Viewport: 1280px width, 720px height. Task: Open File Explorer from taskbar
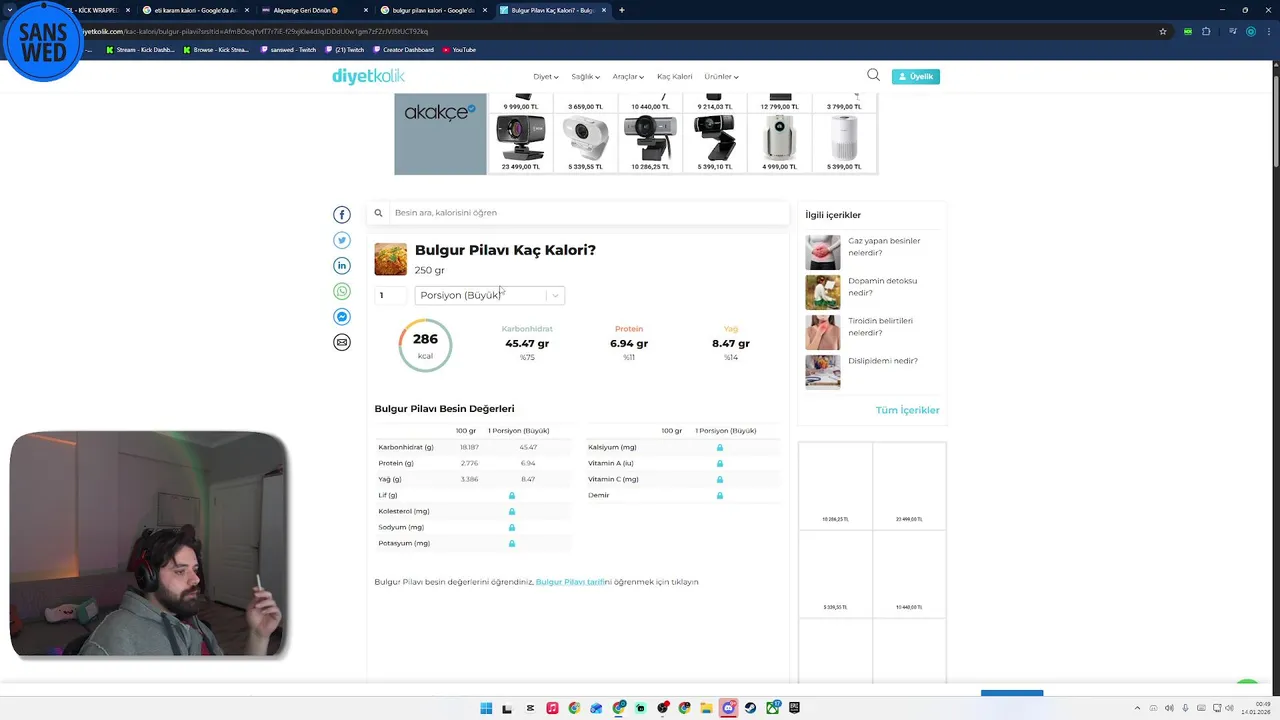click(x=706, y=708)
